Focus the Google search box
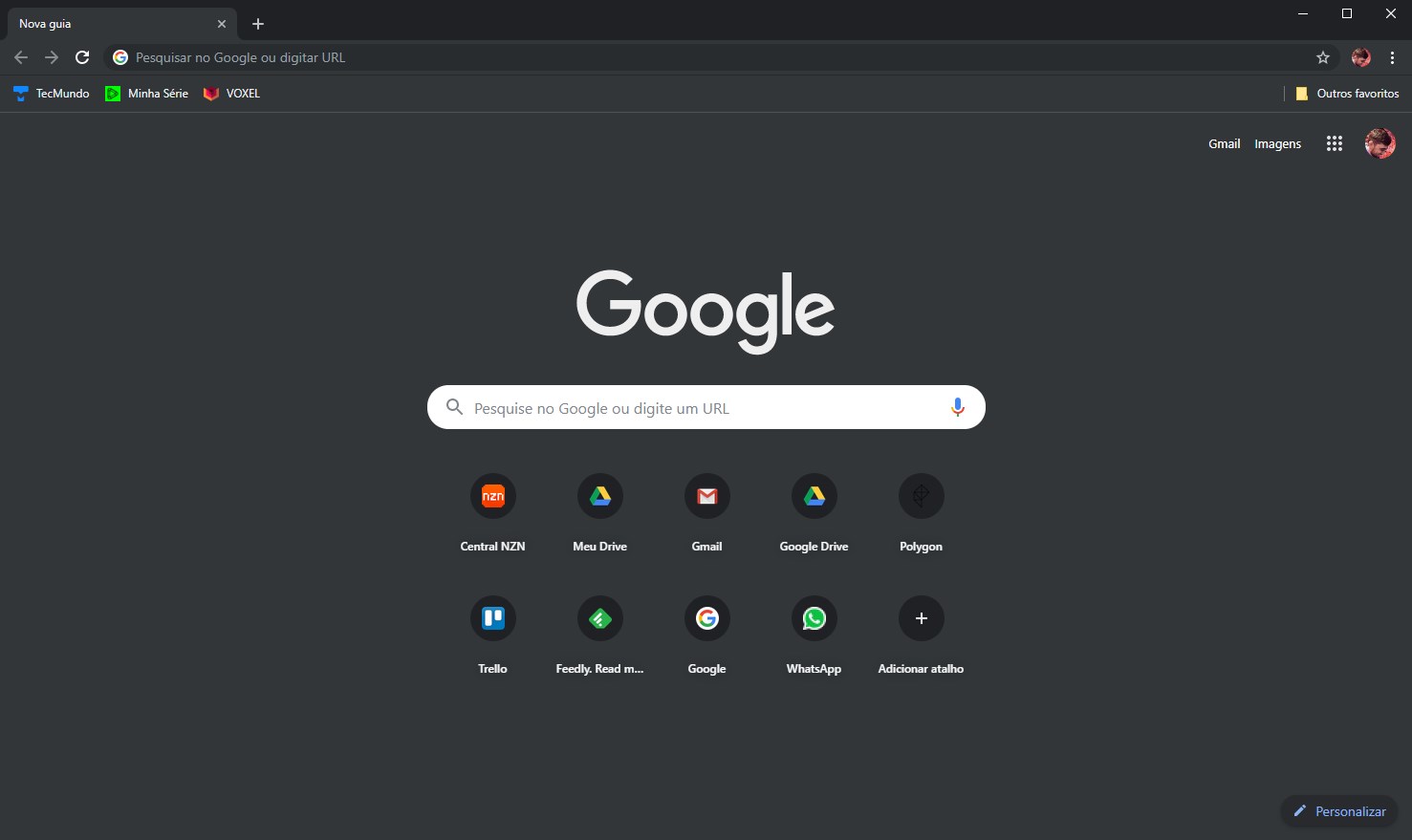 (x=706, y=408)
